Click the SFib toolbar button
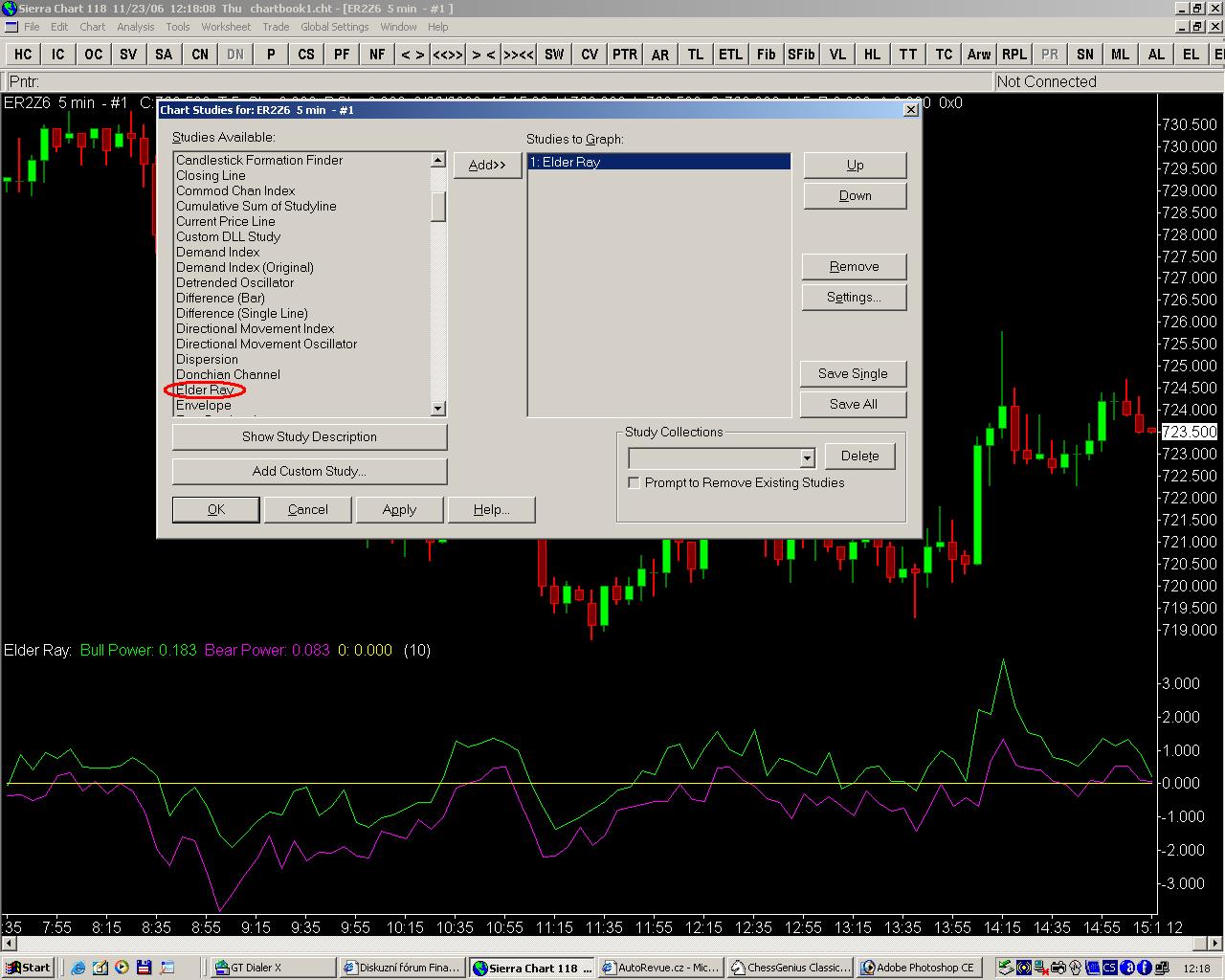 click(801, 55)
